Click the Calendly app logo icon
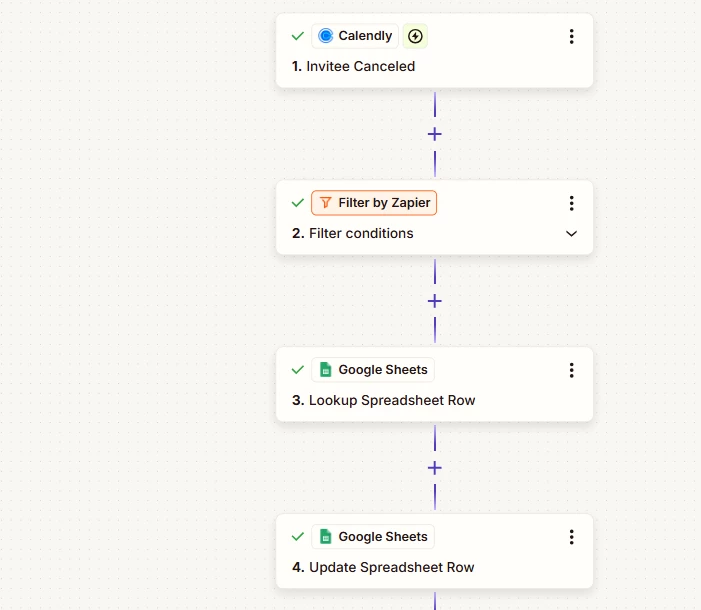Image resolution: width=701 pixels, height=610 pixels. [325, 36]
